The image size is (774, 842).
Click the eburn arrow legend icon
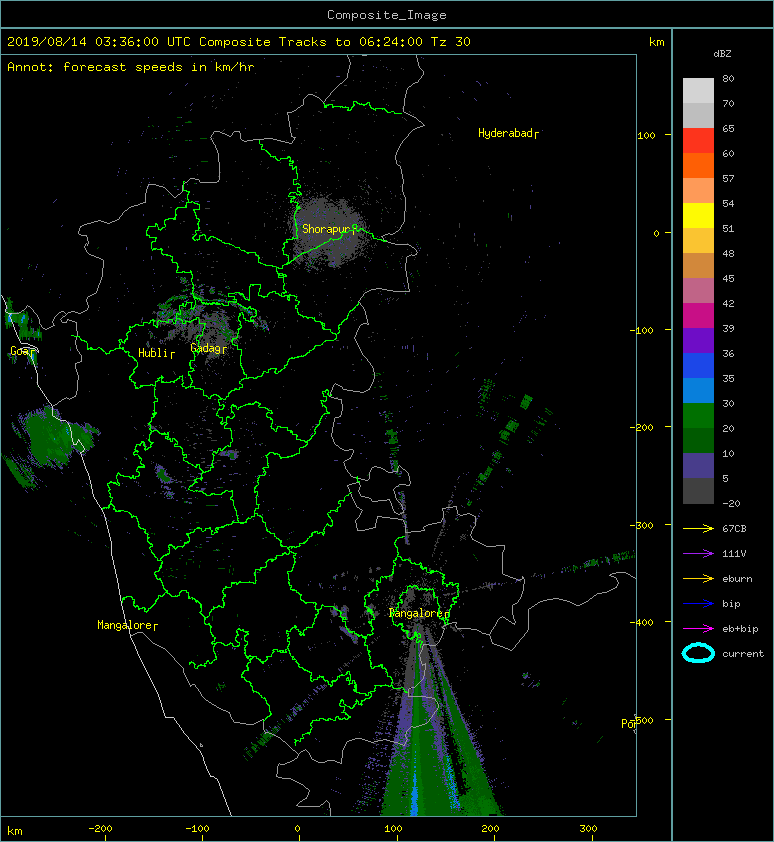tap(698, 578)
